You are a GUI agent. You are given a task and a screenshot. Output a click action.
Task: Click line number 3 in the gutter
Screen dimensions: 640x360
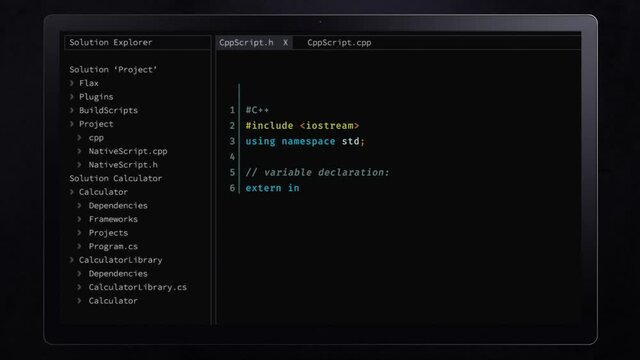(x=232, y=141)
